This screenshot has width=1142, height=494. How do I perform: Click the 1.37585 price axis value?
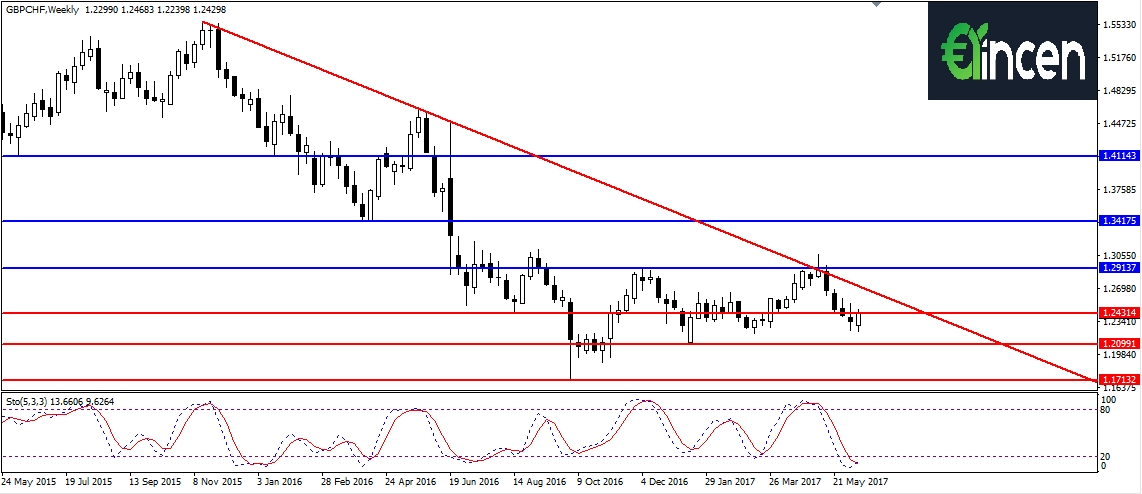coord(1119,189)
